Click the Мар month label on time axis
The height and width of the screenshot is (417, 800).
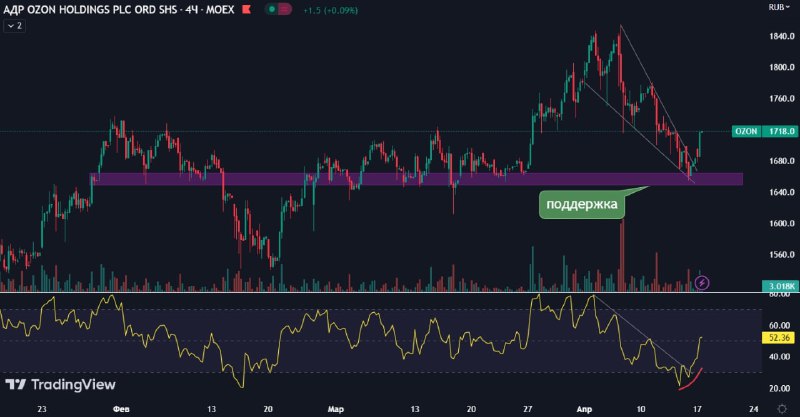click(335, 409)
